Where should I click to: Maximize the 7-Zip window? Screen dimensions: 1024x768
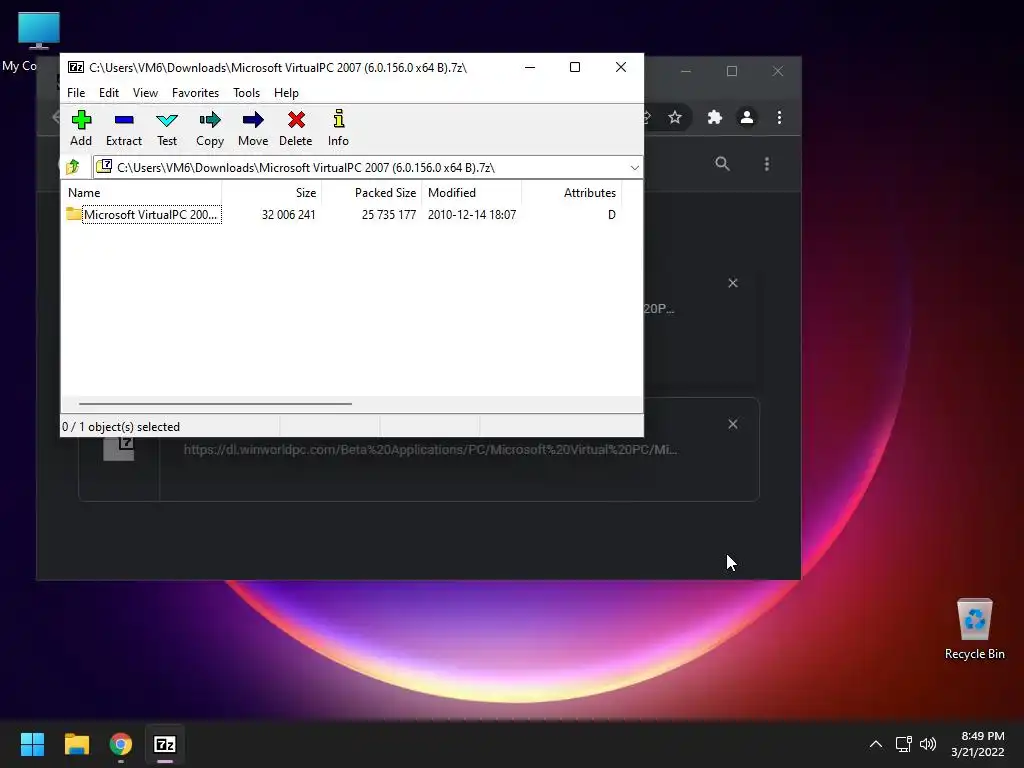coord(575,67)
